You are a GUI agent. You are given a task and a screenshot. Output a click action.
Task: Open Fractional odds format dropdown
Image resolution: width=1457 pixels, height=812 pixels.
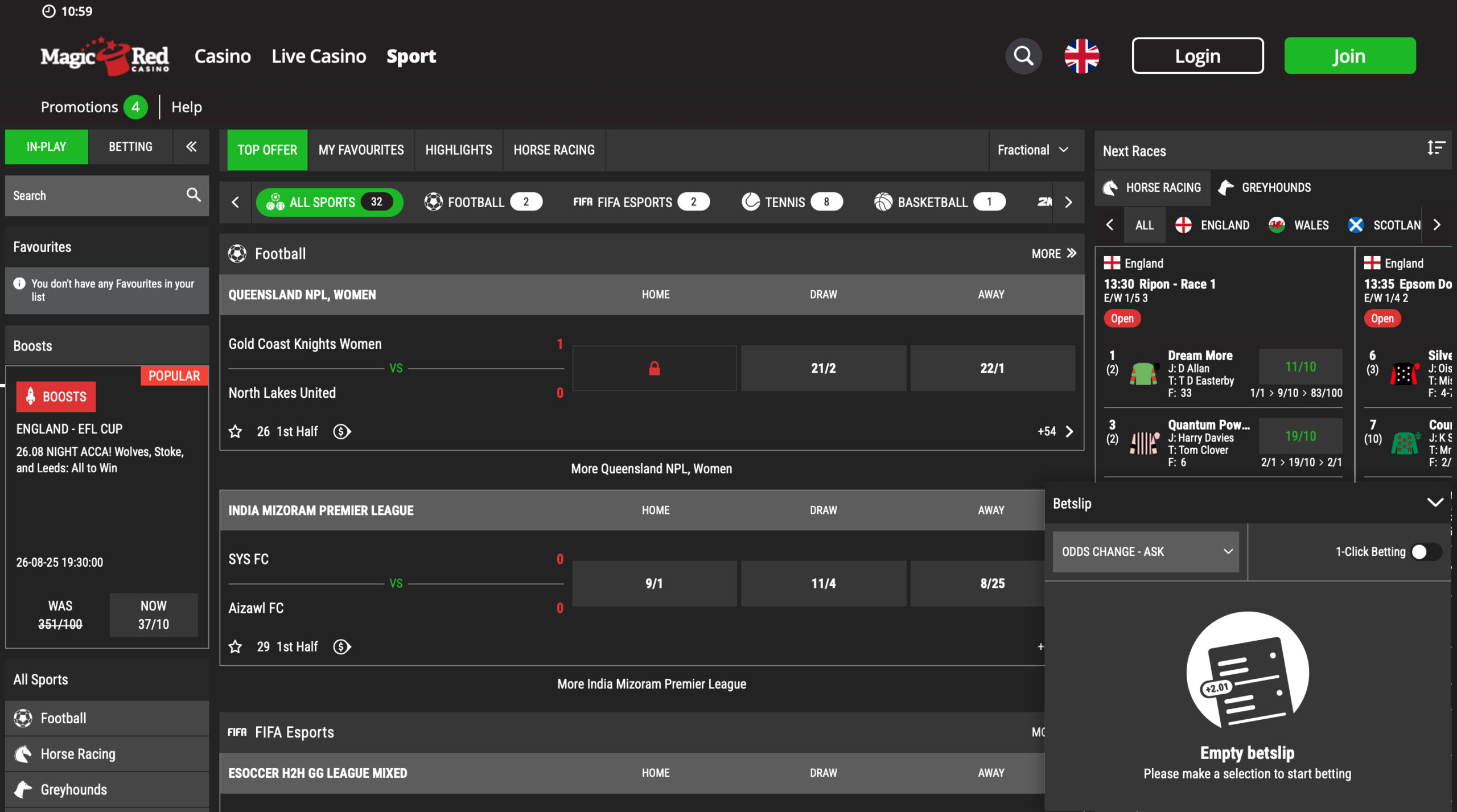tap(1033, 150)
